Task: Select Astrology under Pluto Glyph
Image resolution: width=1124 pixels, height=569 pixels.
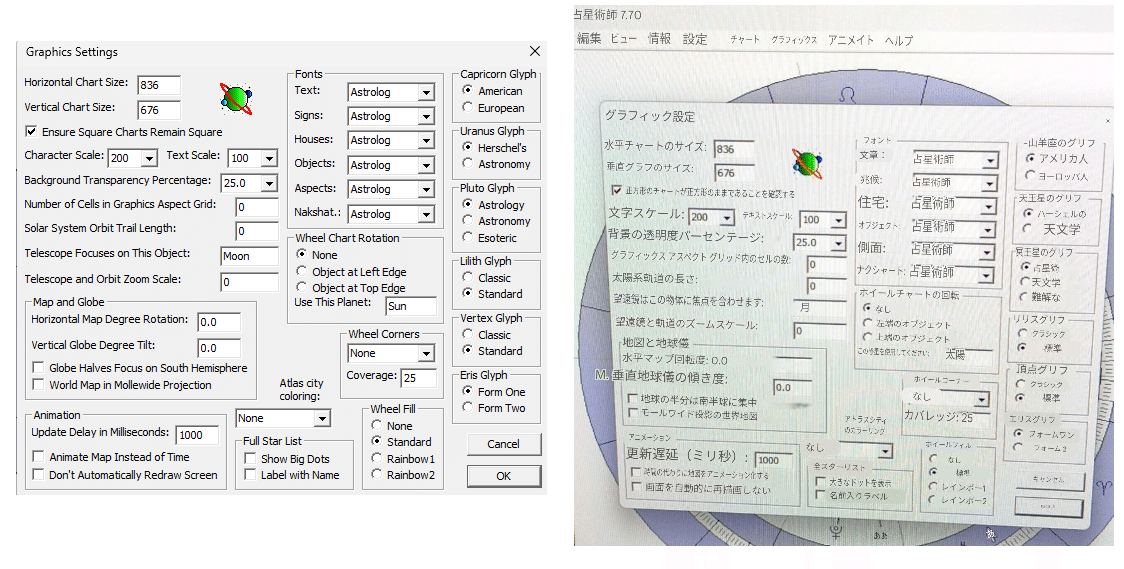Action: (x=467, y=204)
